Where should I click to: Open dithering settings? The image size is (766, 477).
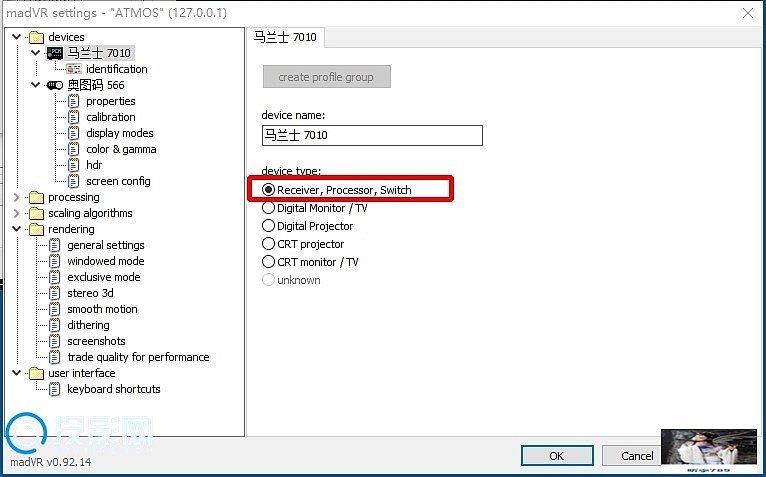[x=88, y=325]
